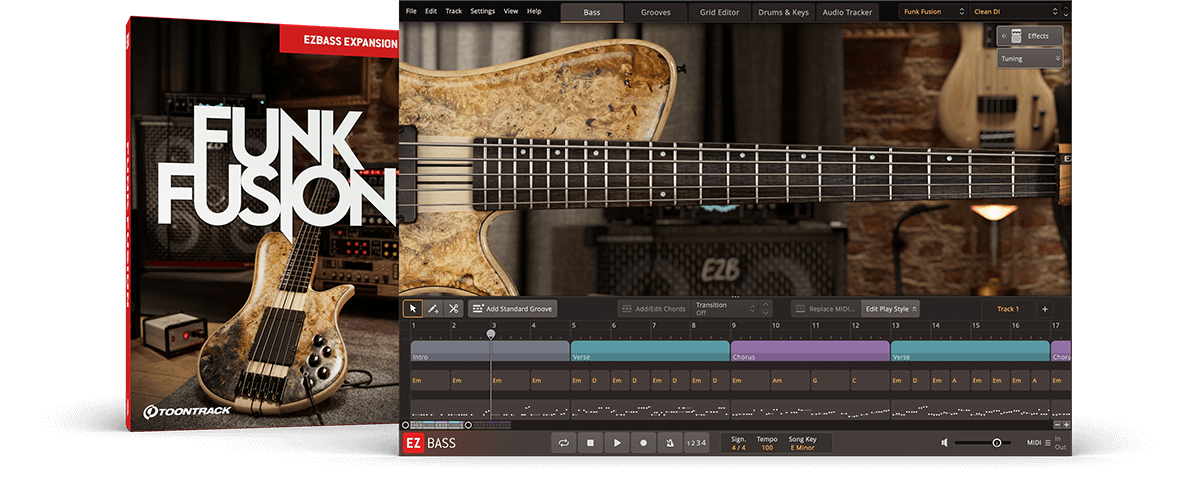Toggle loop playback

pos(565,443)
